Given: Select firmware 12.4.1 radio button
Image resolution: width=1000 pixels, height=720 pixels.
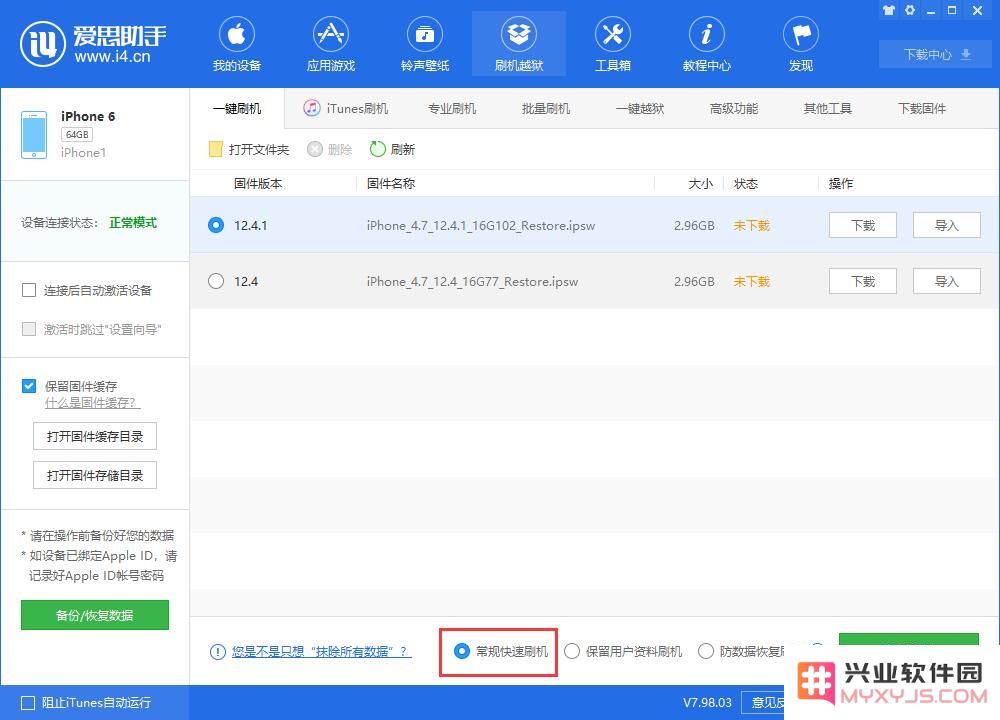Looking at the screenshot, I should pyautogui.click(x=216, y=225).
